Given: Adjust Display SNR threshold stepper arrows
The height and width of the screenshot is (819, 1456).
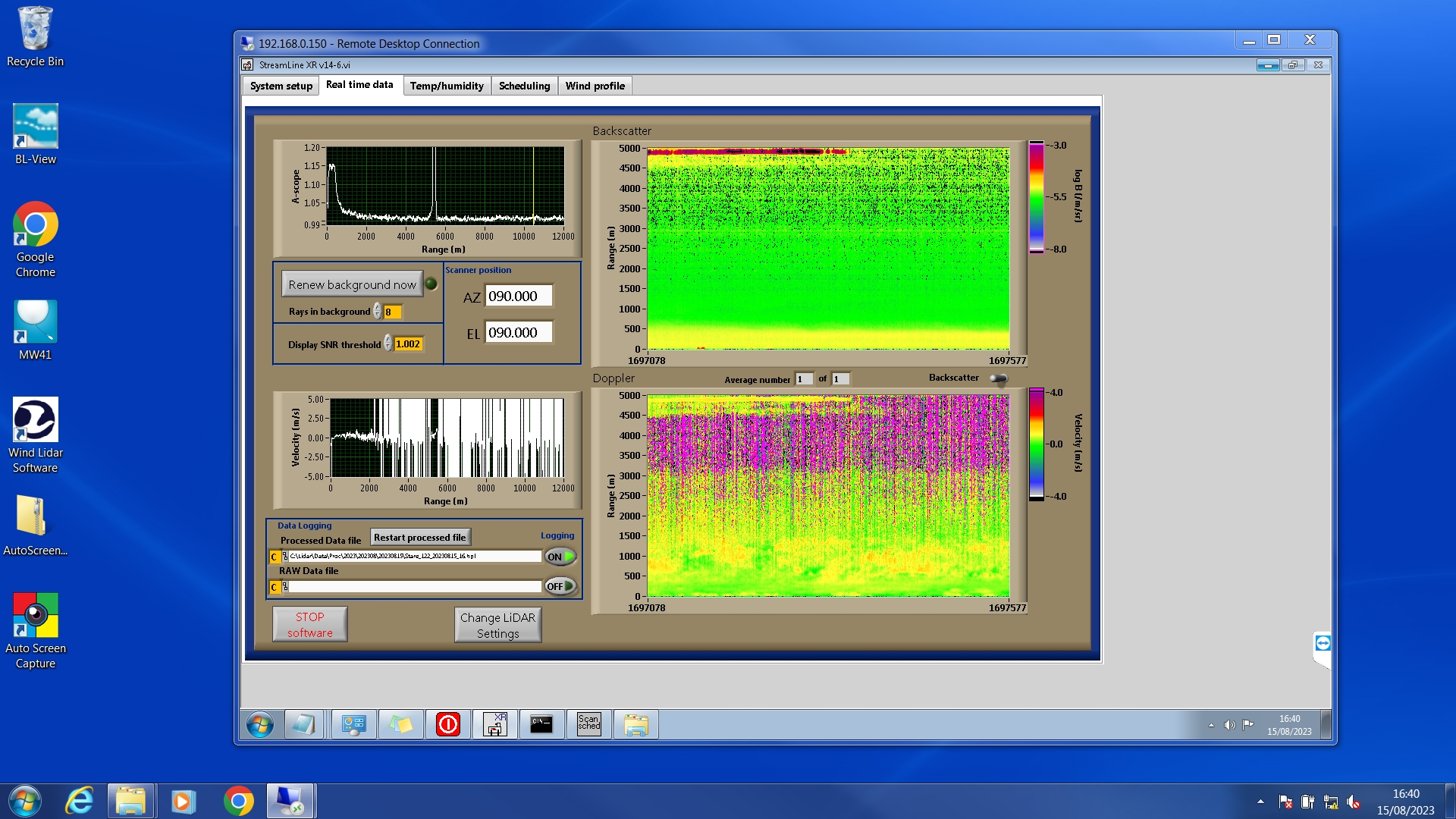Looking at the screenshot, I should coord(388,344).
